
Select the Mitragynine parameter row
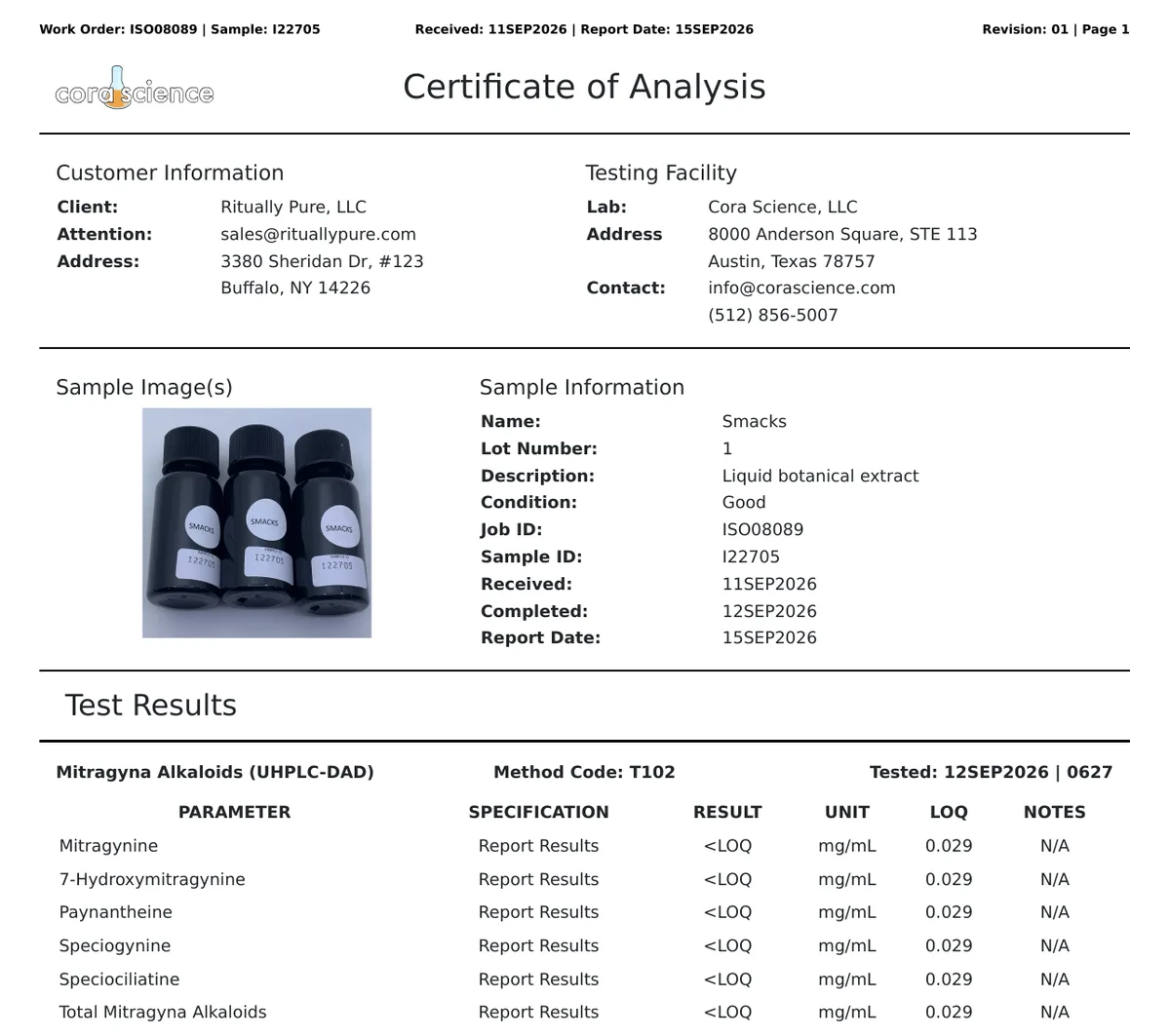click(584, 846)
